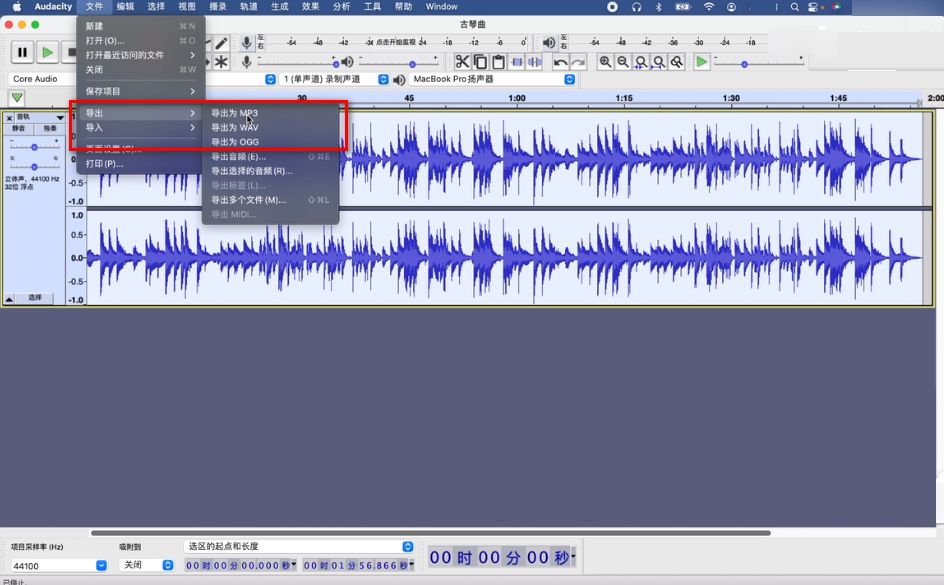The height and width of the screenshot is (585, 944).
Task: Open the 录制声道 recording channels dropdown
Action: [335, 79]
